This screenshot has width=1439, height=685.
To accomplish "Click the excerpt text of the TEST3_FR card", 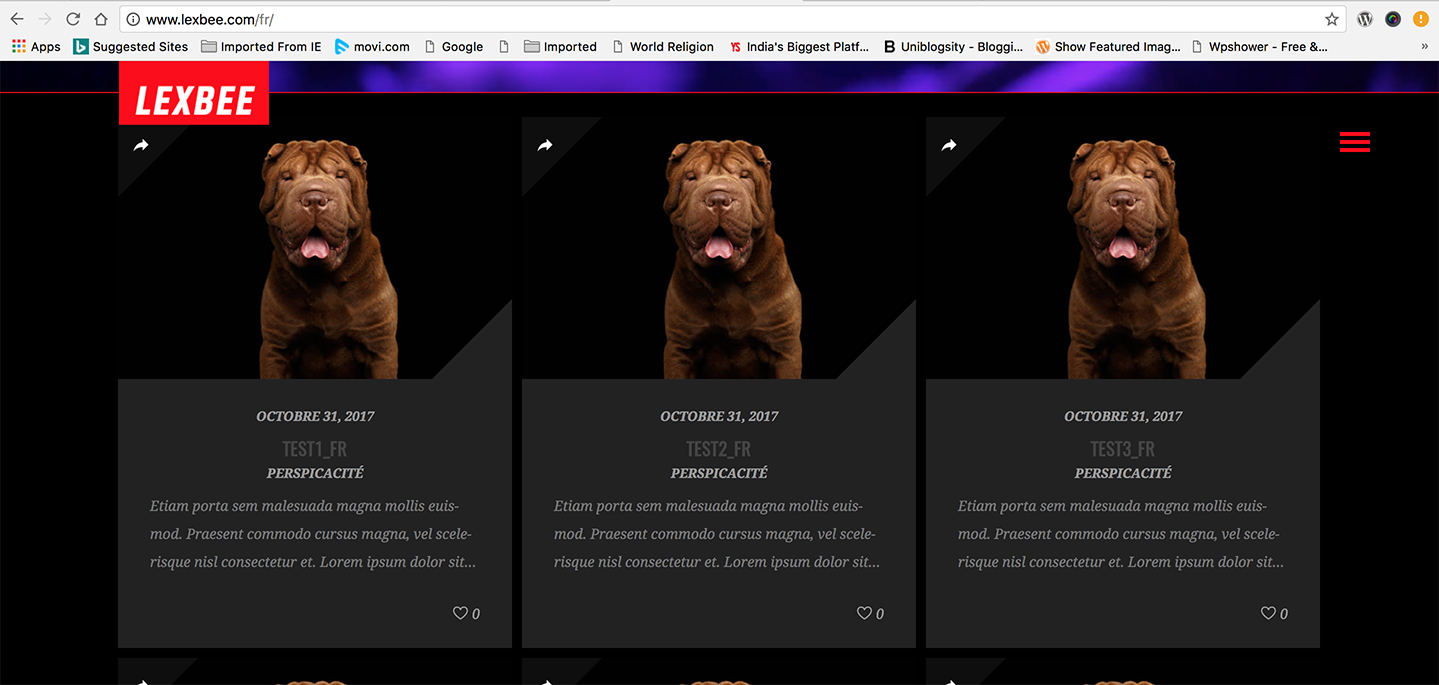I will click(1121, 534).
